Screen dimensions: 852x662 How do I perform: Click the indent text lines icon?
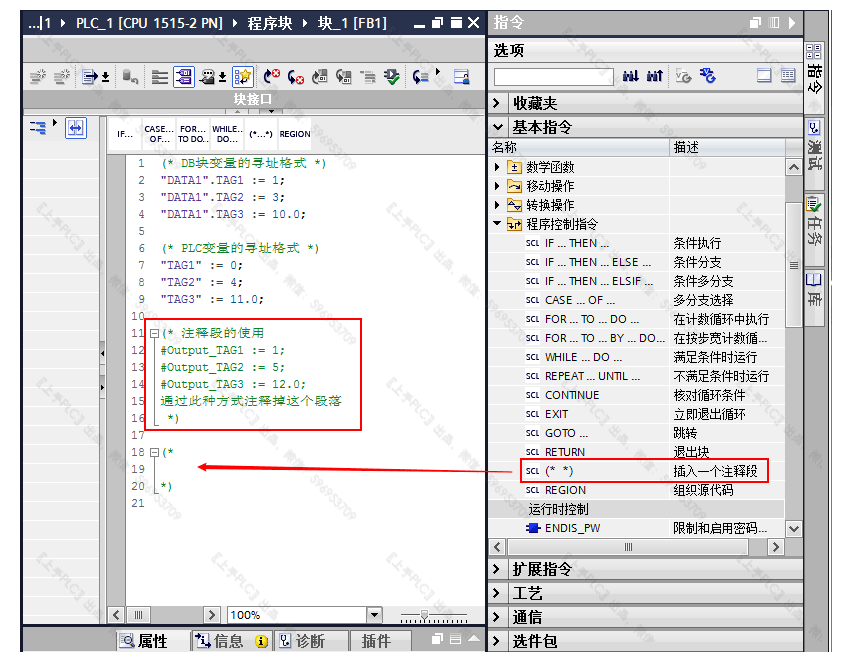(159, 77)
